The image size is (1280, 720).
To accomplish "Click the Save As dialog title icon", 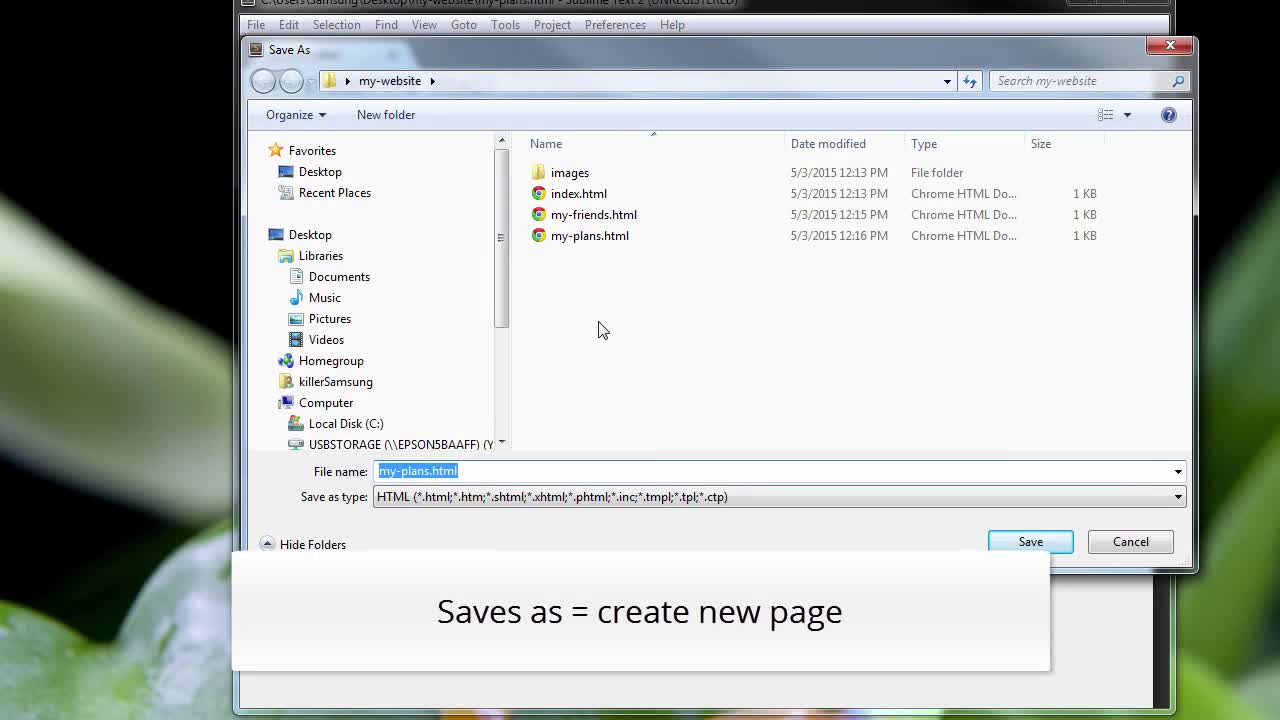I will [256, 49].
